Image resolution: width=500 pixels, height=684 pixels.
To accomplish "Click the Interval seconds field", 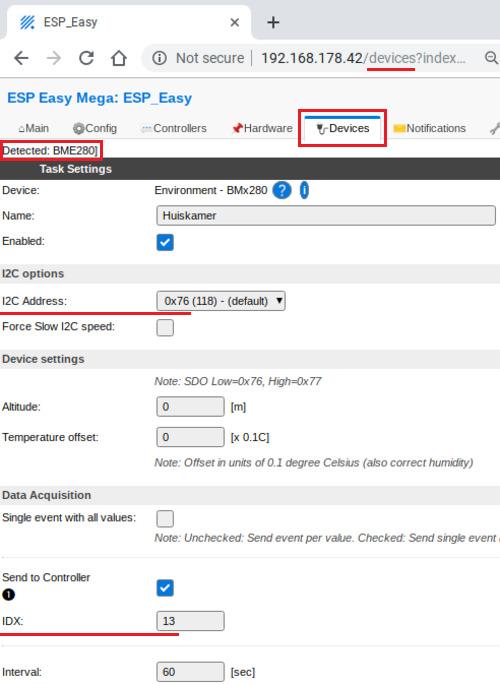I will [190, 672].
